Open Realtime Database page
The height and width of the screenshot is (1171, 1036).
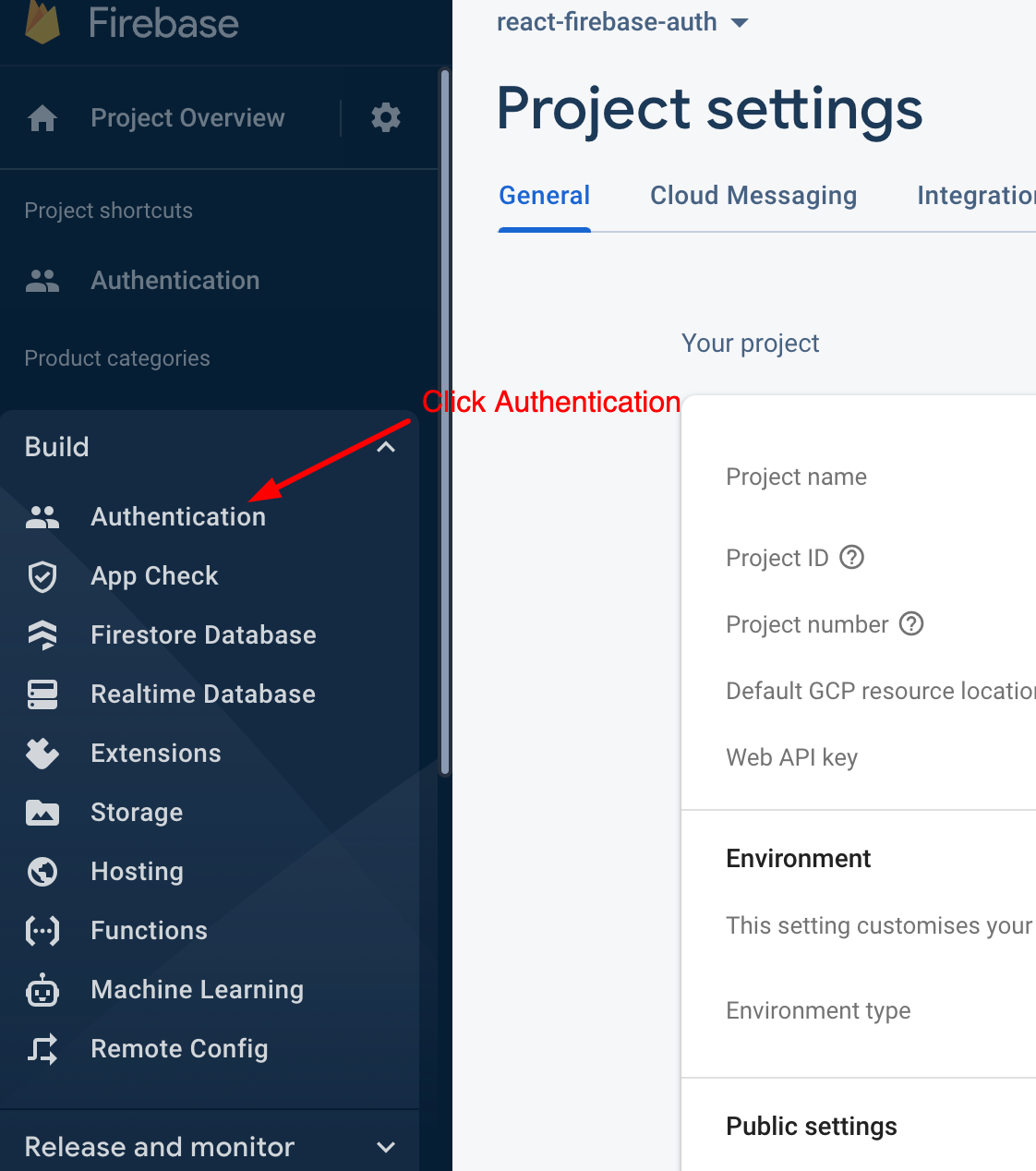pyautogui.click(x=203, y=694)
